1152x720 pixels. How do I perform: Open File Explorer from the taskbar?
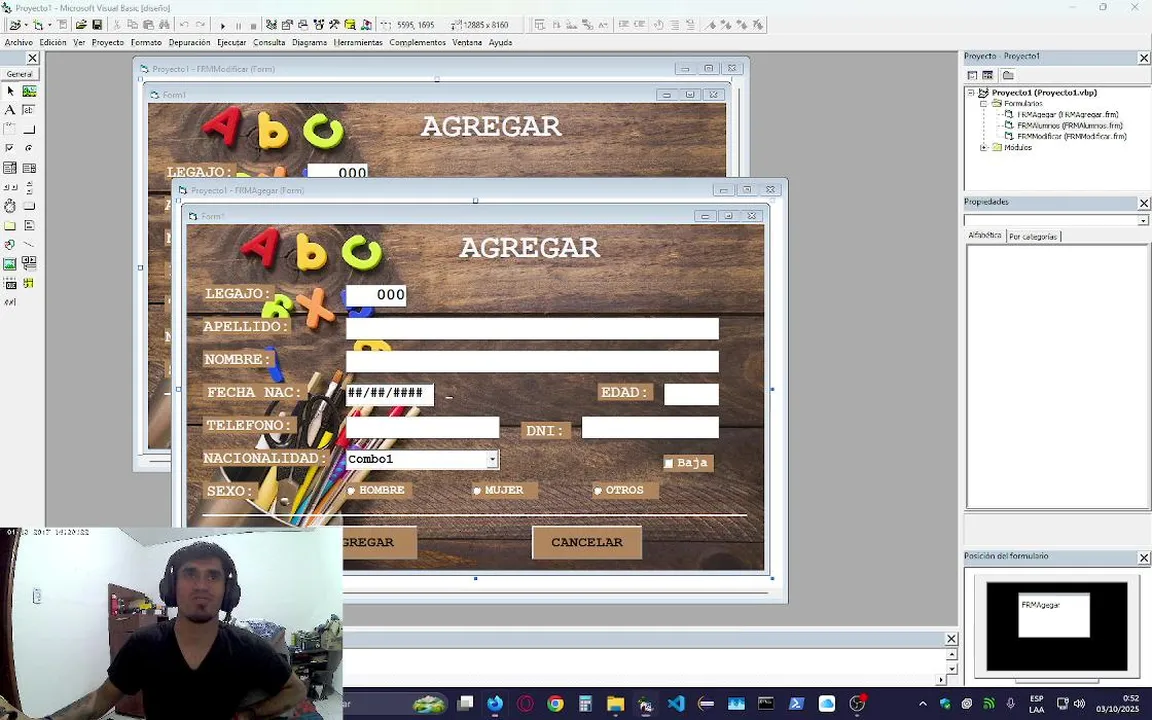[x=616, y=704]
